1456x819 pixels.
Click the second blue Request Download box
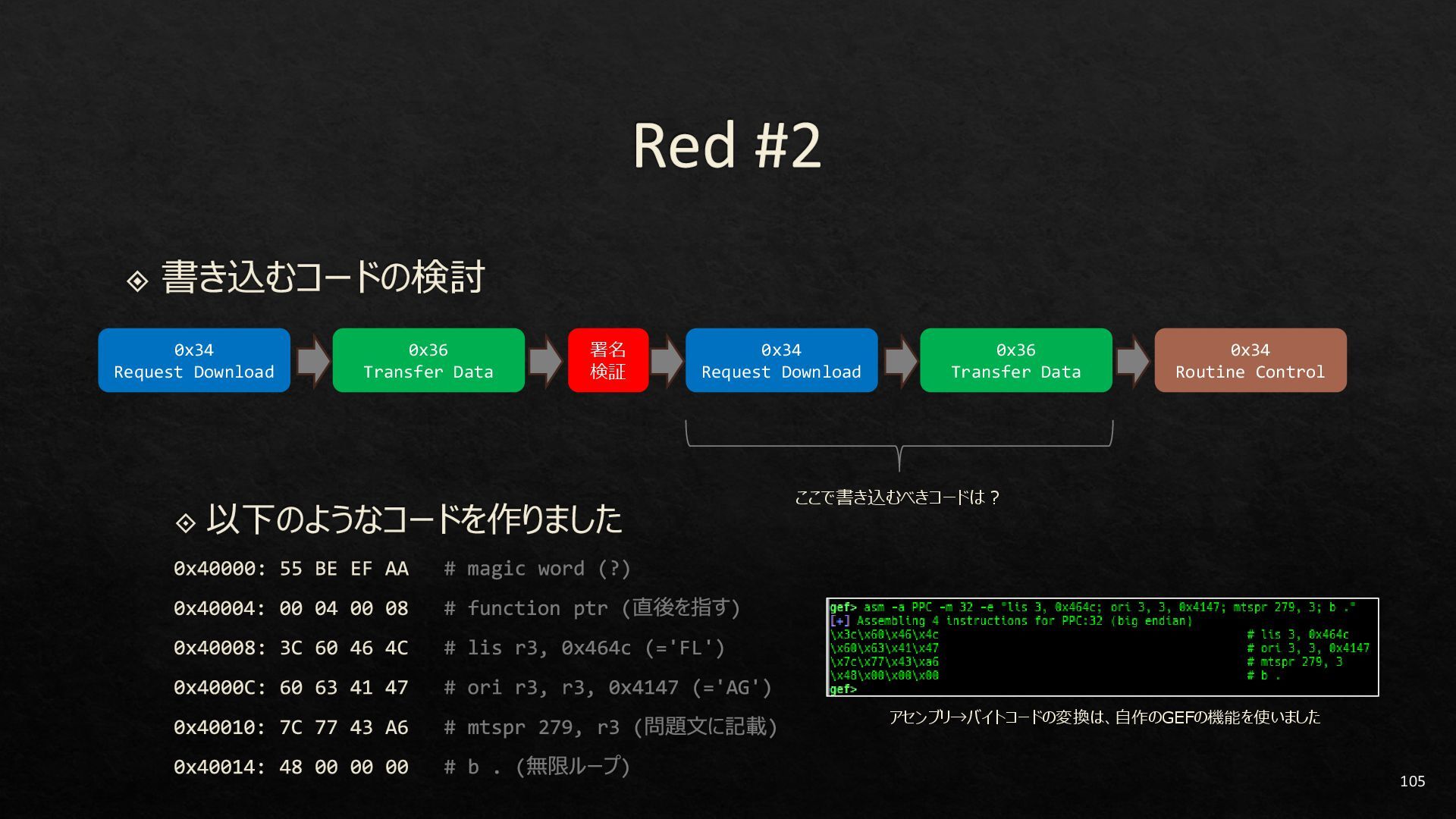point(781,360)
